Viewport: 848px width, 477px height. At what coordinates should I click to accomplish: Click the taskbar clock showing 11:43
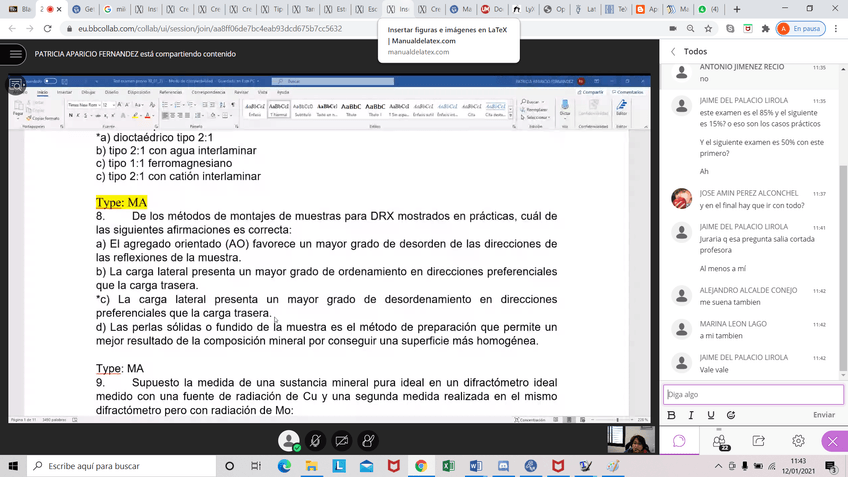(798, 466)
